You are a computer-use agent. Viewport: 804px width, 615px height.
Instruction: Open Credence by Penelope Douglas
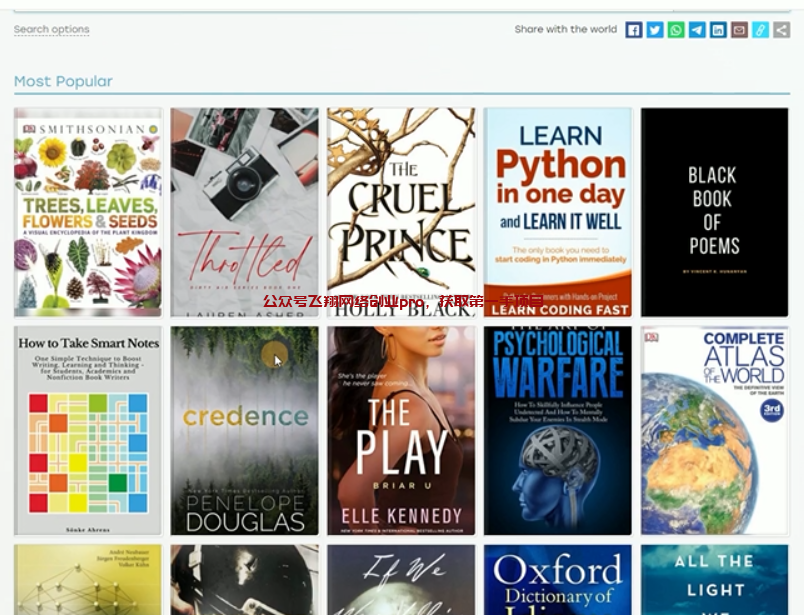(x=245, y=430)
